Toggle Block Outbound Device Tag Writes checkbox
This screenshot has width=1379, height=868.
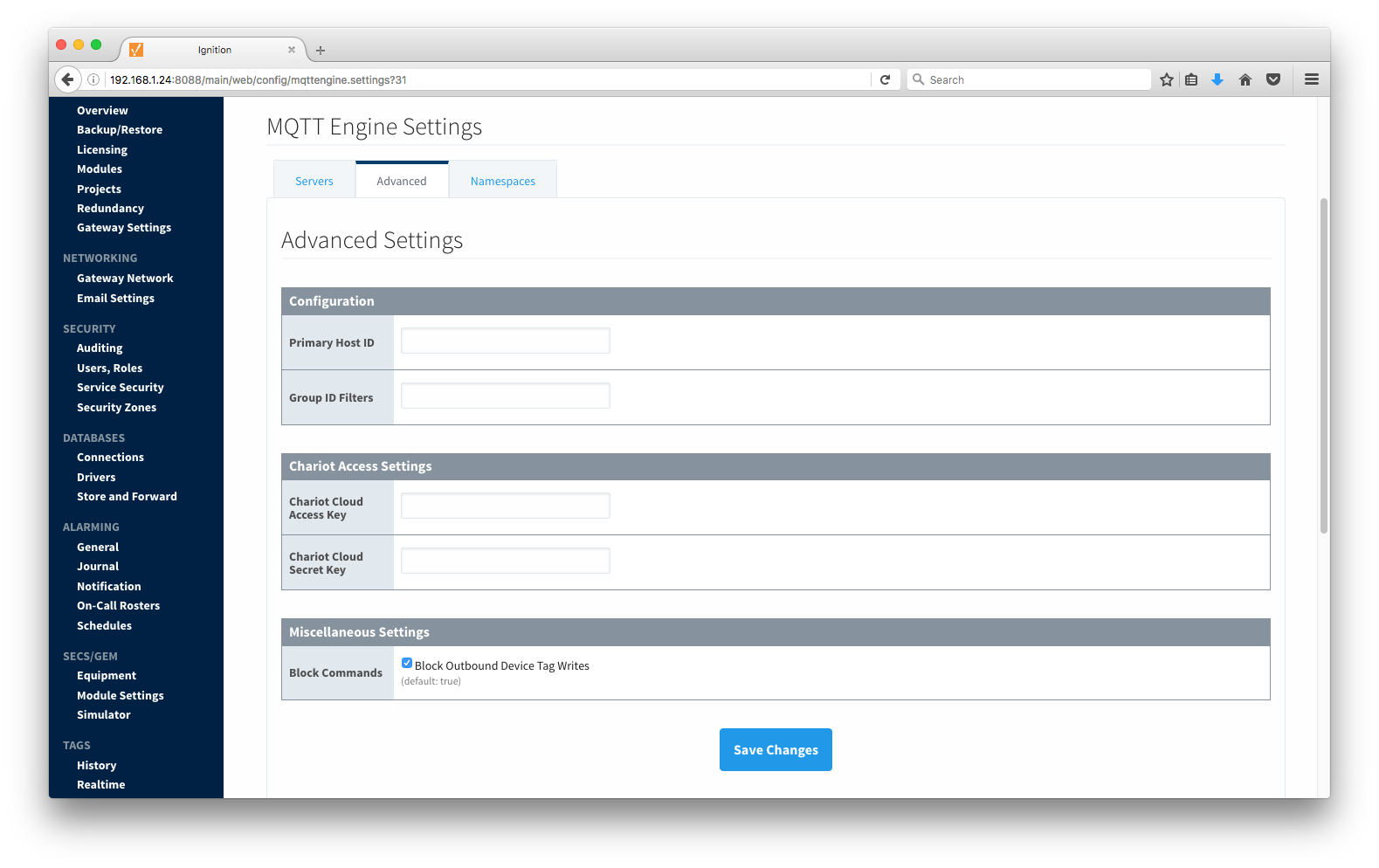(x=407, y=664)
